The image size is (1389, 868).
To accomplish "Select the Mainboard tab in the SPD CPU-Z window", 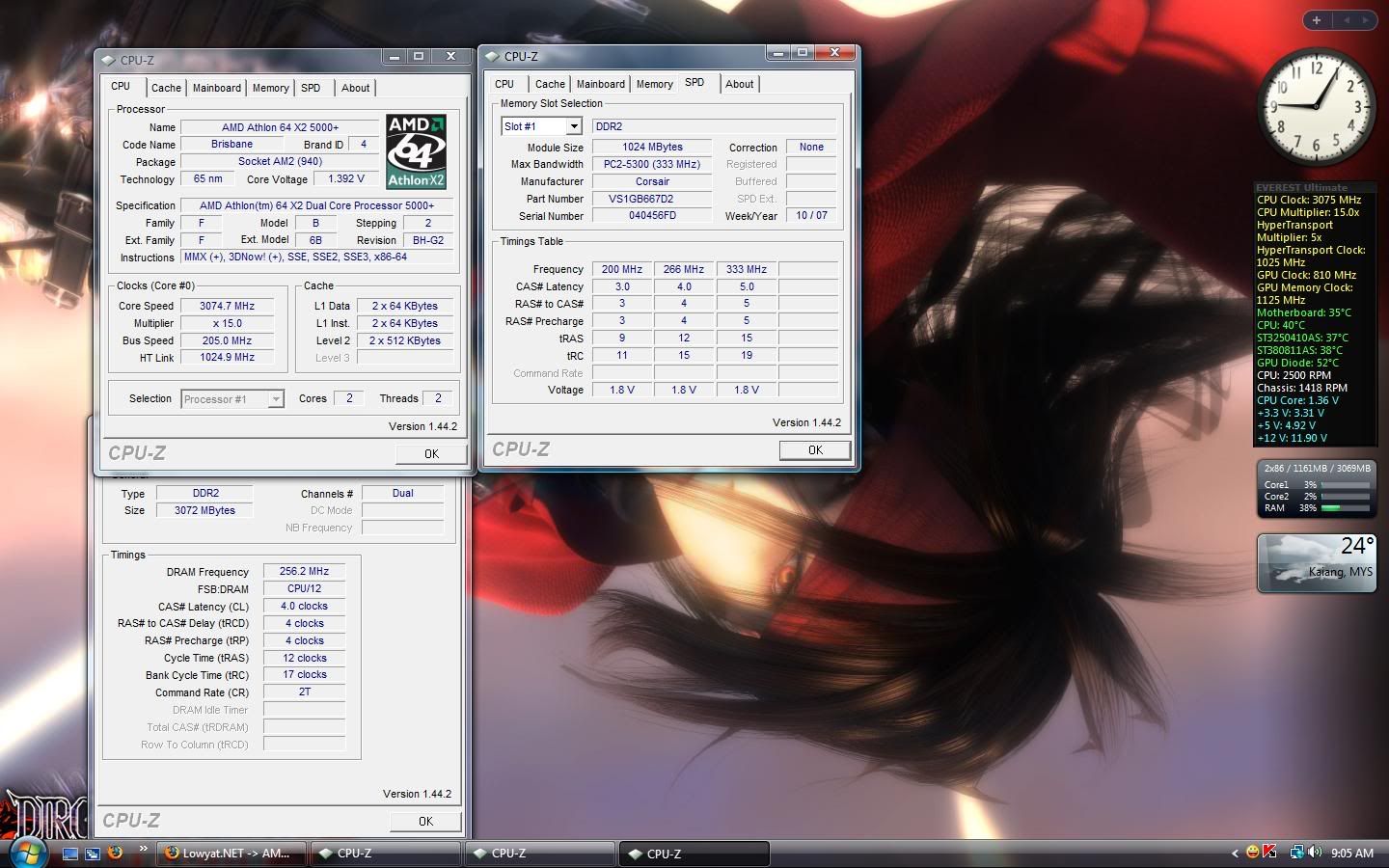I will pos(601,84).
